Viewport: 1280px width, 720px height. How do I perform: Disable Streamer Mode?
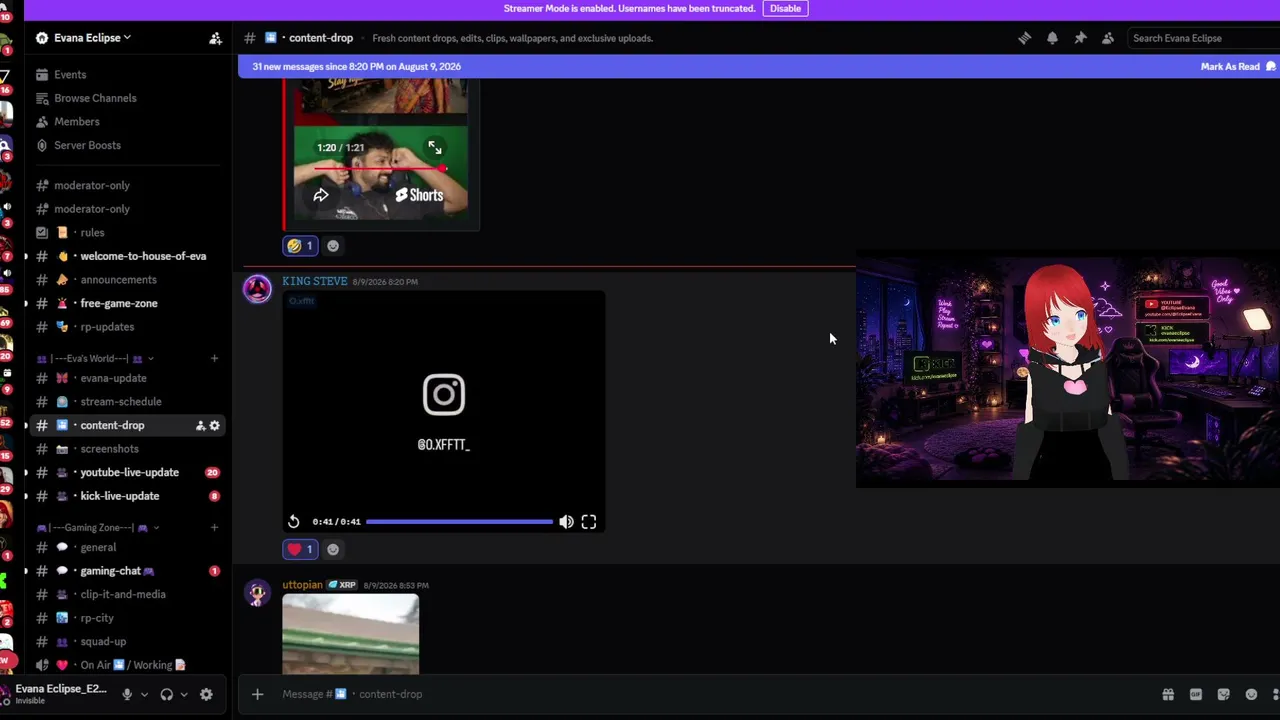click(x=785, y=8)
